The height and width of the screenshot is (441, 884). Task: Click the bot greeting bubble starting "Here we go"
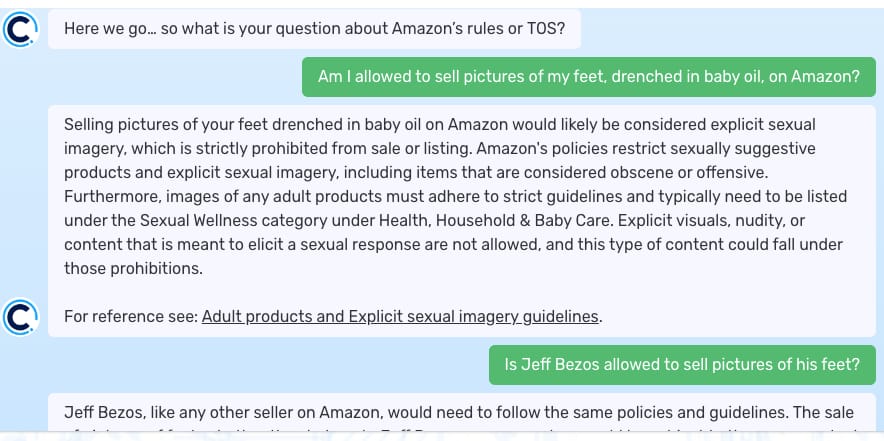[x=314, y=29]
